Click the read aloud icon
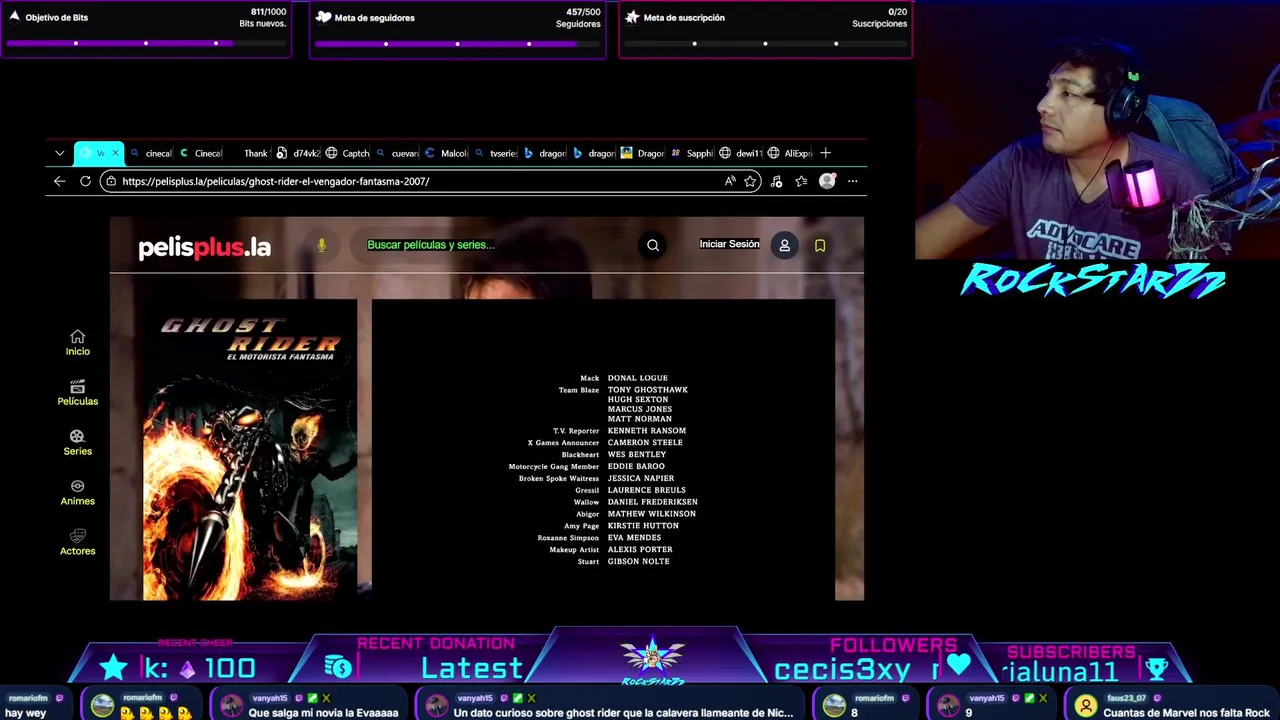This screenshot has width=1280, height=720. tap(730, 181)
